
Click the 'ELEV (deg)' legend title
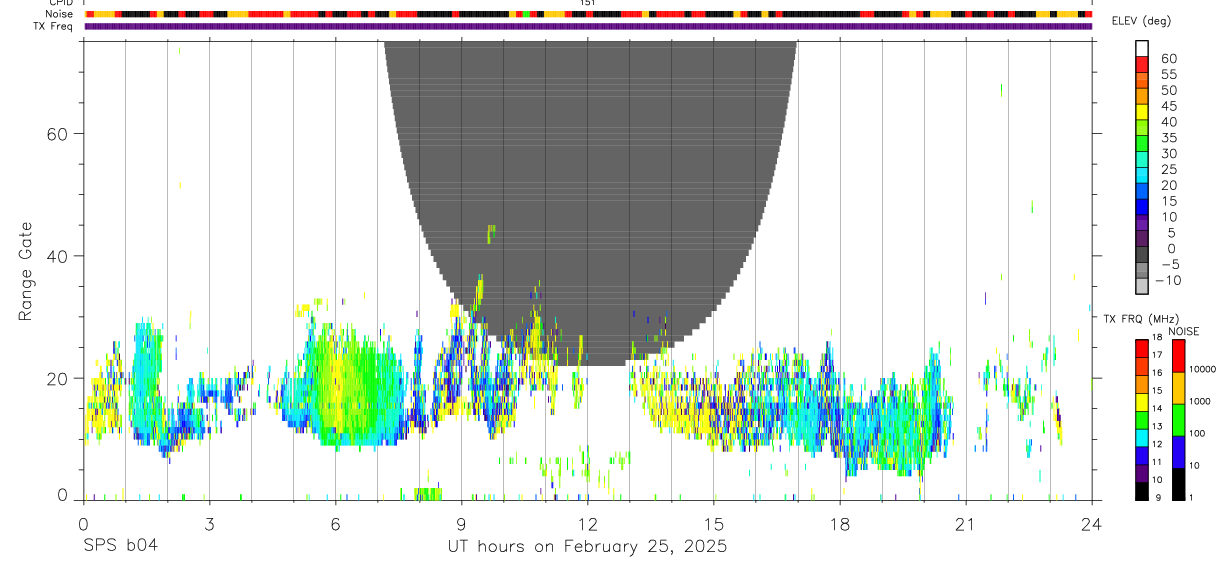[1141, 21]
